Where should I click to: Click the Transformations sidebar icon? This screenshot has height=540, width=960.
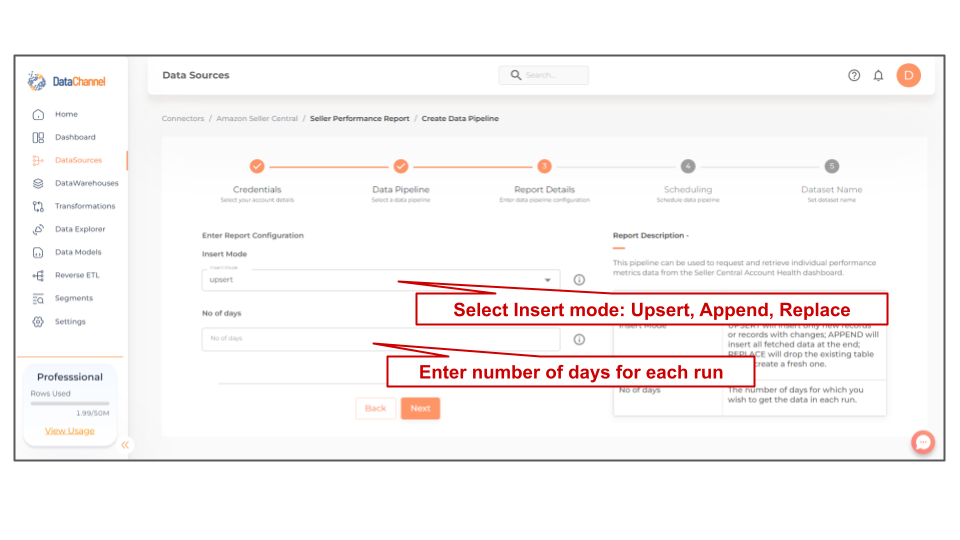(38, 206)
